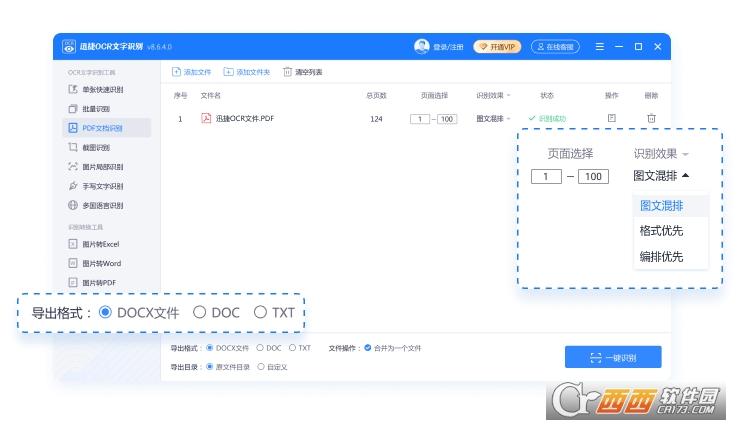
Task: Click 添加文件 in the toolbar
Action: [x=191, y=72]
